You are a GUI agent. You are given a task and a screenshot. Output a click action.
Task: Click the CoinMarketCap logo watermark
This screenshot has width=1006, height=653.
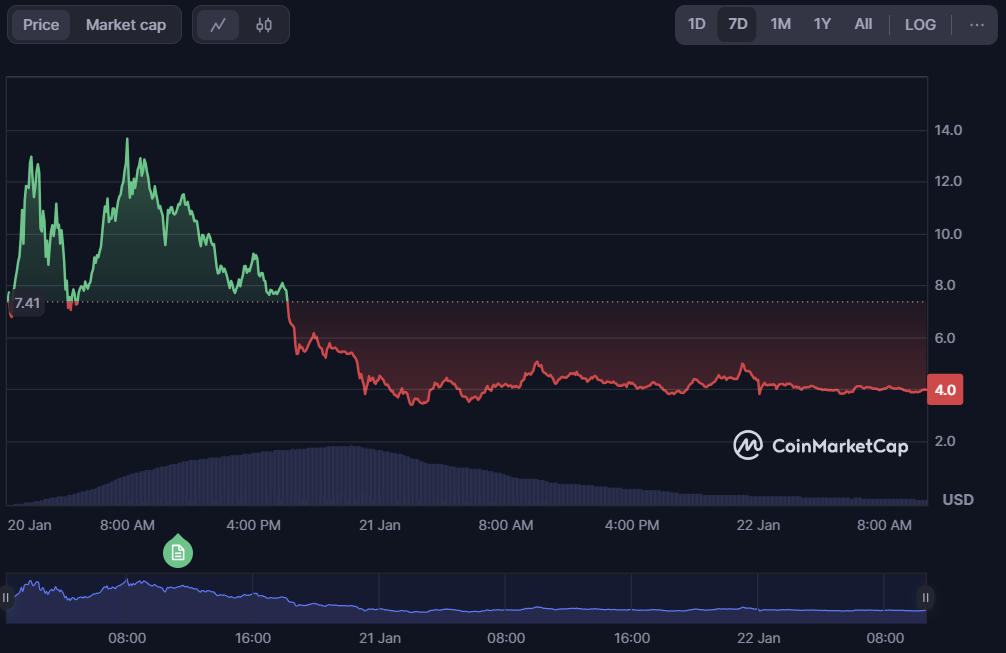[820, 445]
